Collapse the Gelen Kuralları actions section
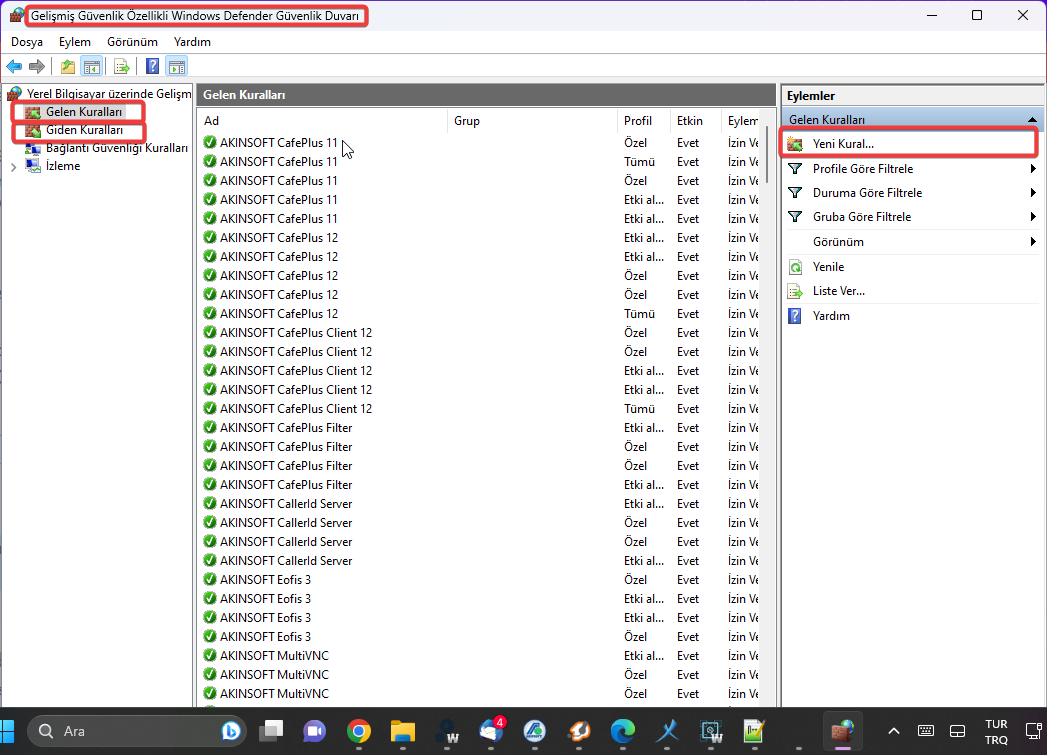1047x755 pixels. pyautogui.click(x=1032, y=119)
